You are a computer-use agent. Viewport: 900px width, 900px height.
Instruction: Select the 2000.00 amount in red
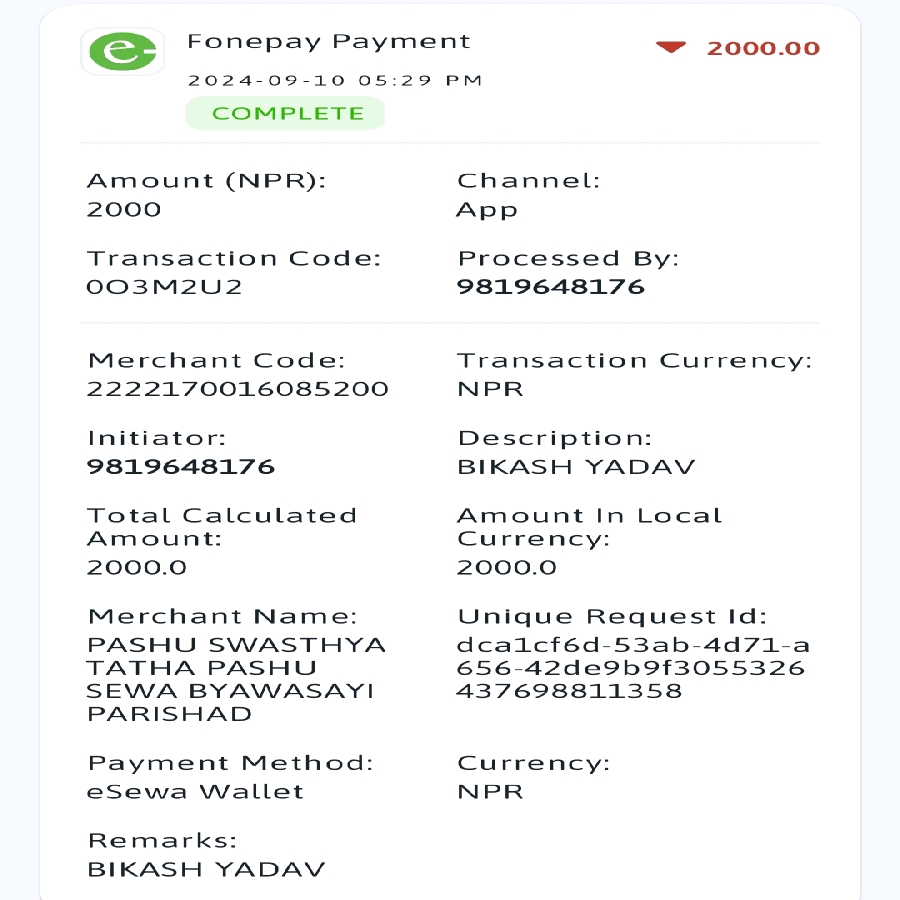point(763,48)
